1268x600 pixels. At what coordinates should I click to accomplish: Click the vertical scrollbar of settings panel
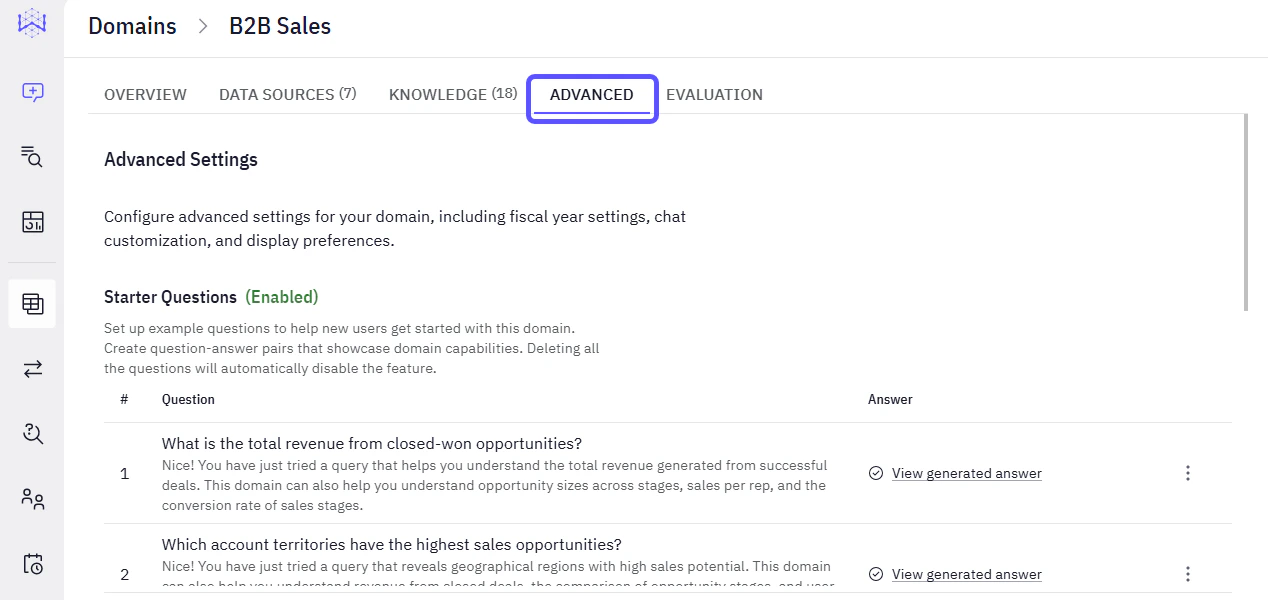click(x=1246, y=212)
